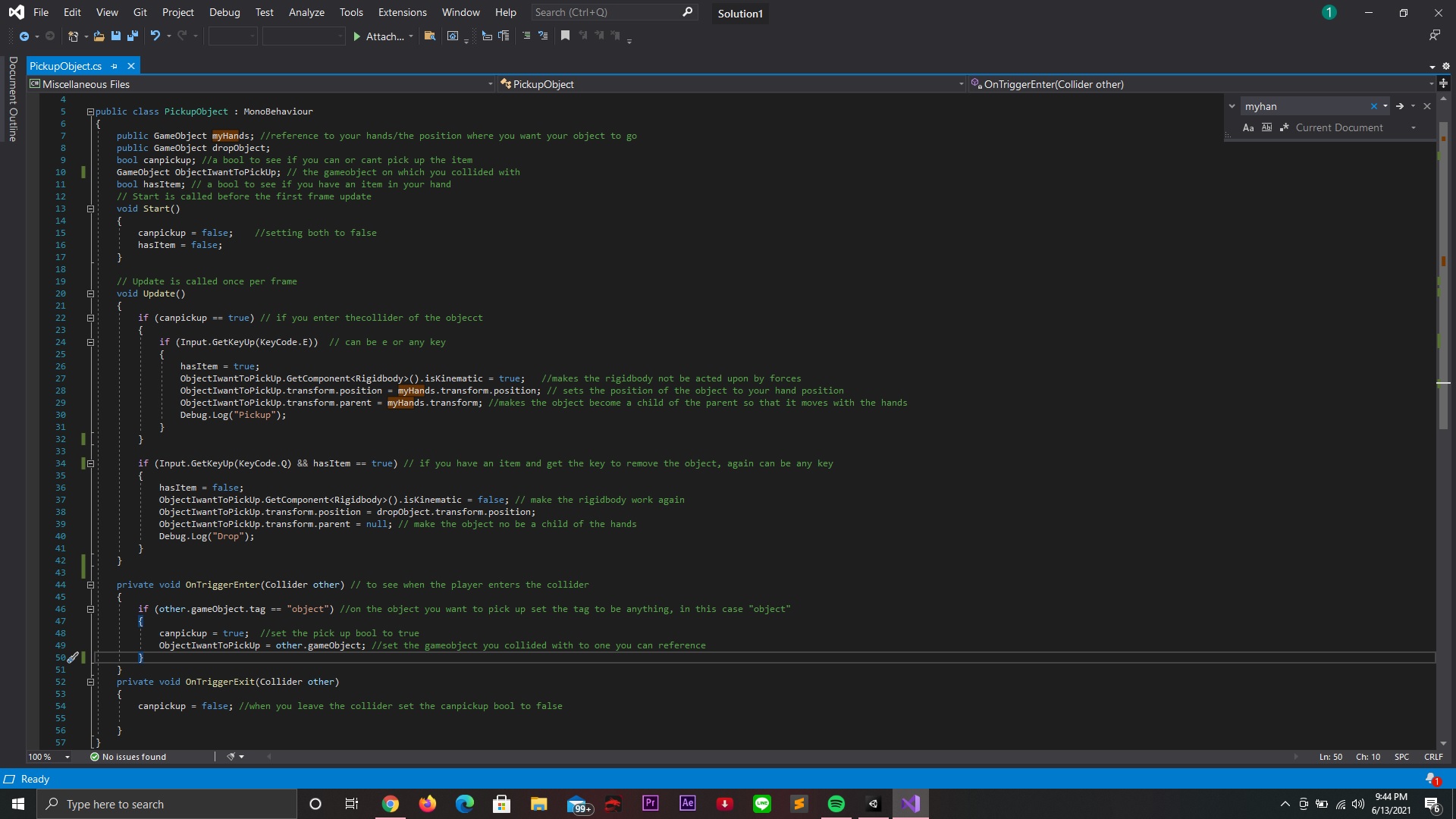Close the PickupObject.cs tab
The image size is (1456, 819).
tap(131, 67)
